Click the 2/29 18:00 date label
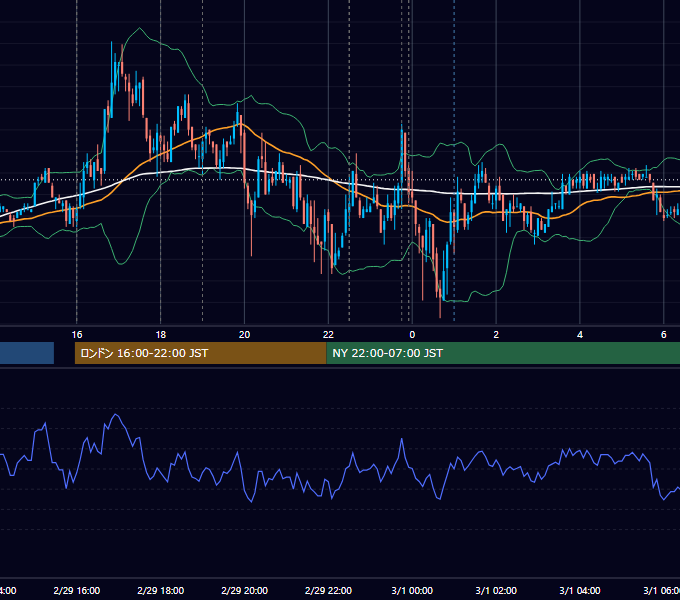 [160, 590]
